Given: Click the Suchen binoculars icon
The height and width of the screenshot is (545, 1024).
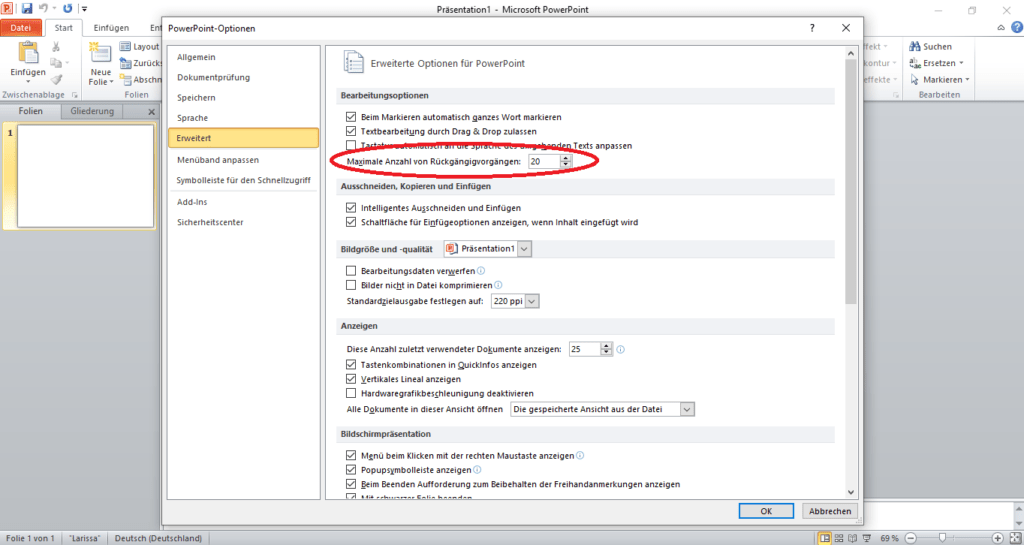Looking at the screenshot, I should tap(915, 47).
